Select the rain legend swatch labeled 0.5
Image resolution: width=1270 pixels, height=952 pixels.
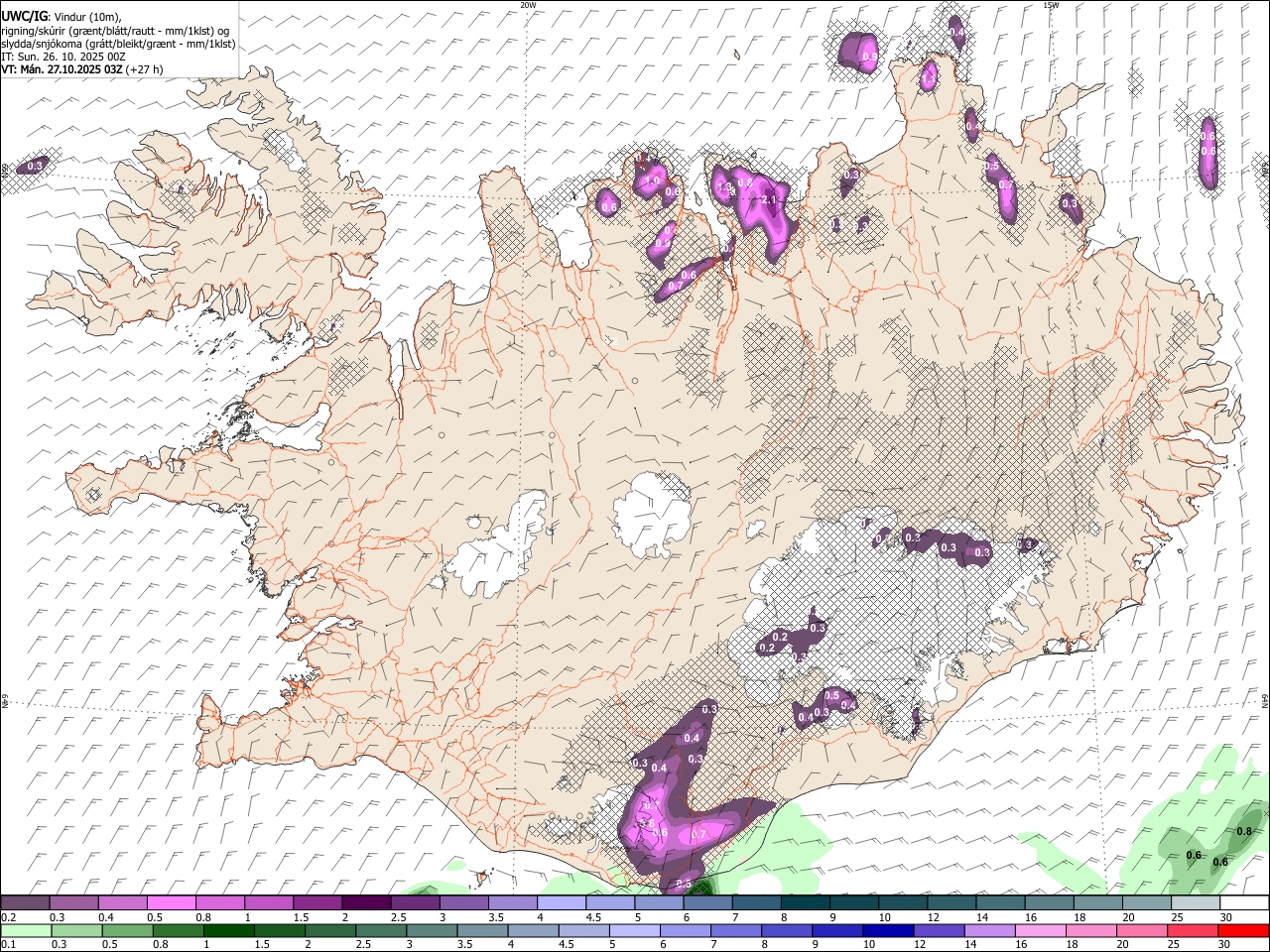[x=127, y=931]
